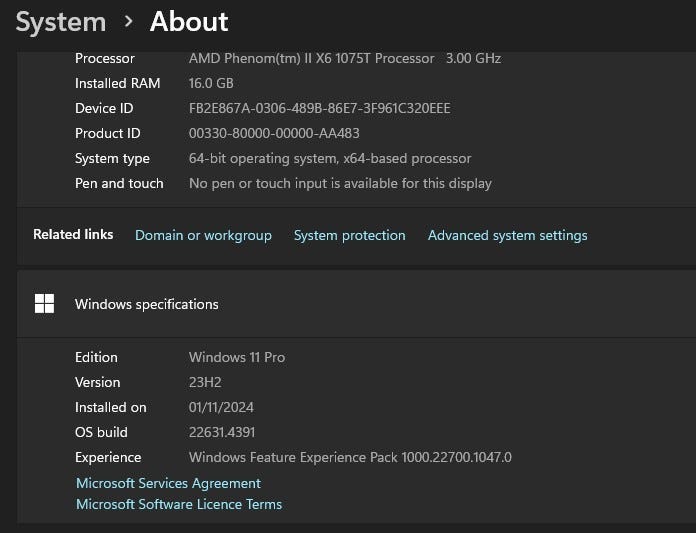Click the Windows Feature Experience Pack text
This screenshot has width=696, height=533.
[350, 457]
